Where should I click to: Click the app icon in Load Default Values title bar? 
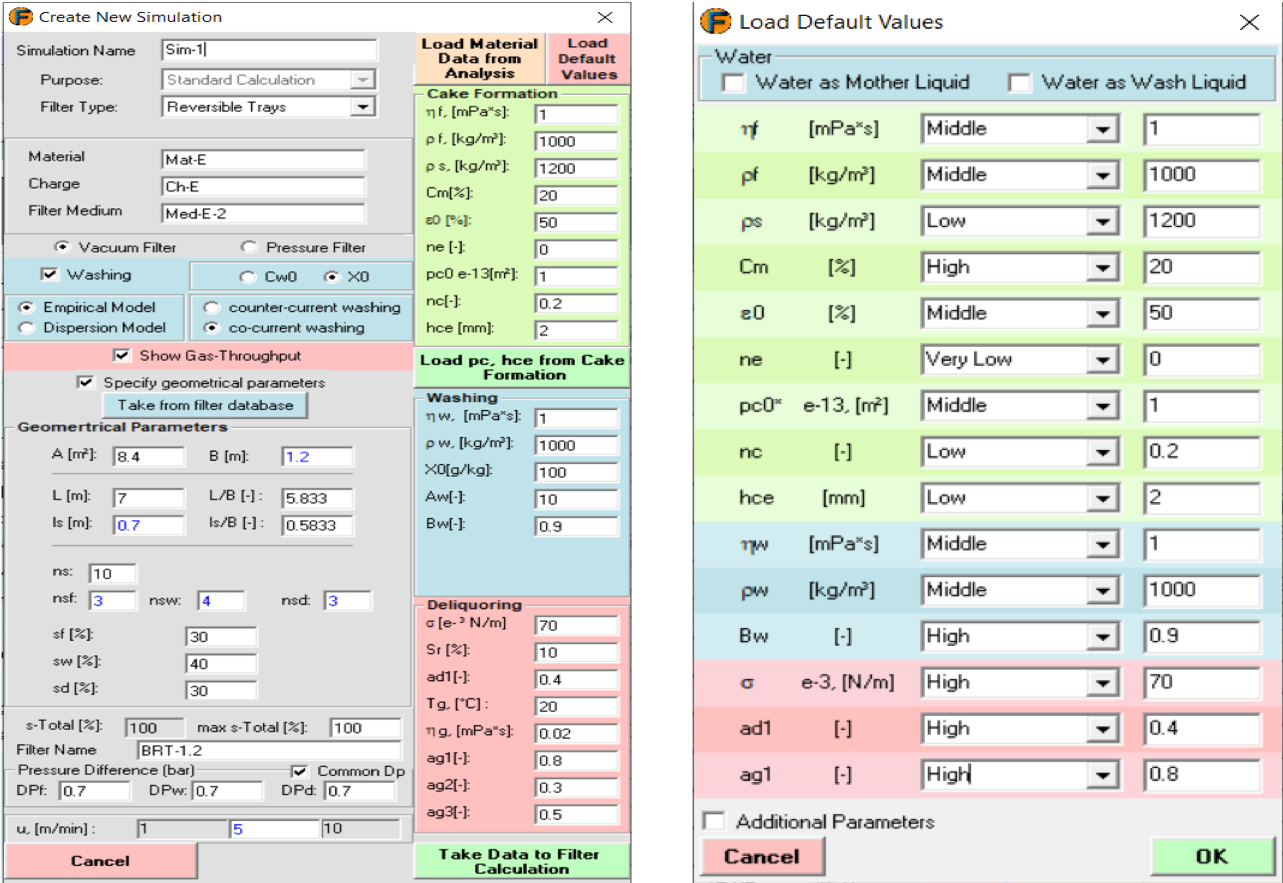[714, 21]
